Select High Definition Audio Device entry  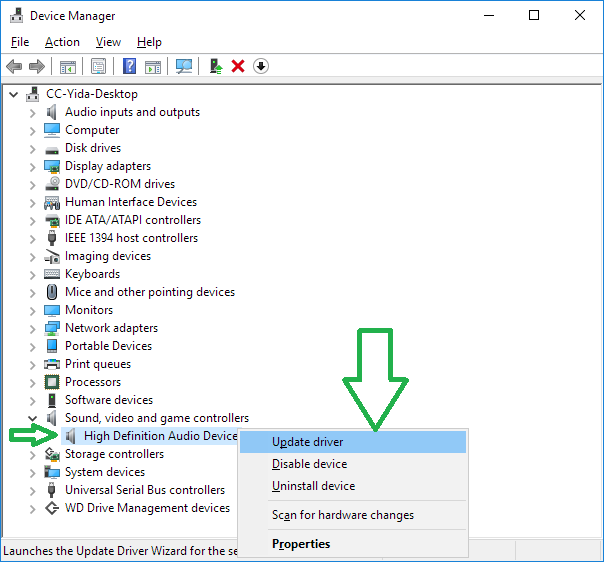(161, 436)
